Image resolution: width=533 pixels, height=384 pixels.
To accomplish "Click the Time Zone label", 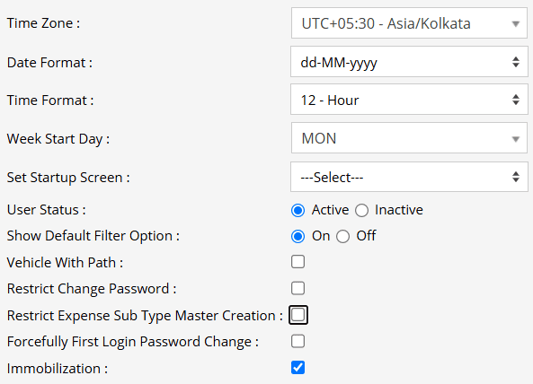I will coord(44,23).
